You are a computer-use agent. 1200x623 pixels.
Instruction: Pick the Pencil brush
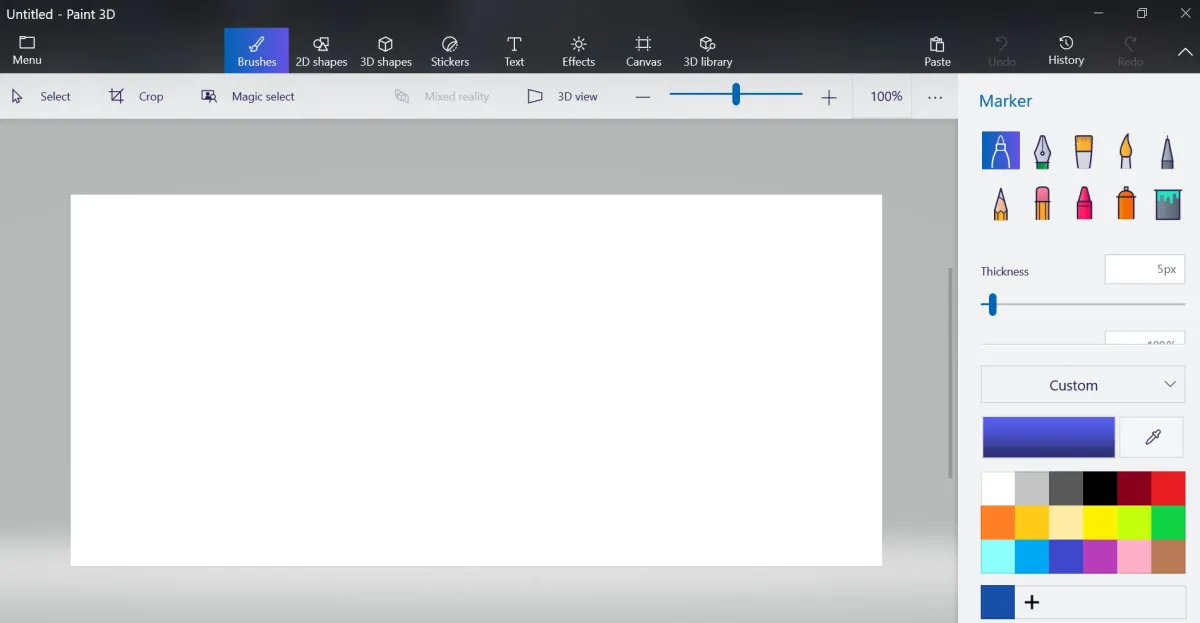coord(1001,203)
